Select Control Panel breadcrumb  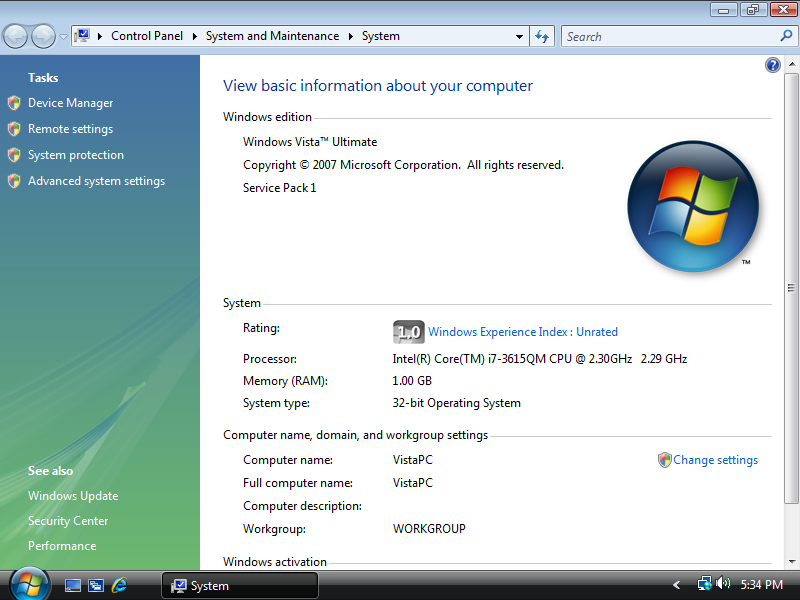point(147,36)
